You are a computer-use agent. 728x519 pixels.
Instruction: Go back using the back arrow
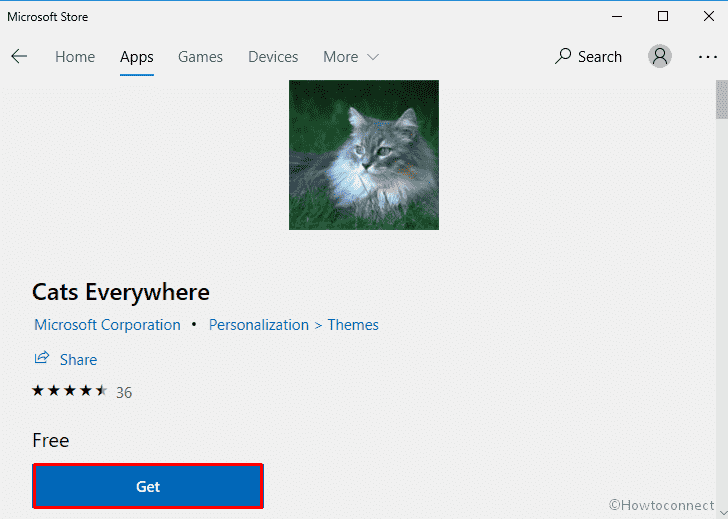[19, 56]
